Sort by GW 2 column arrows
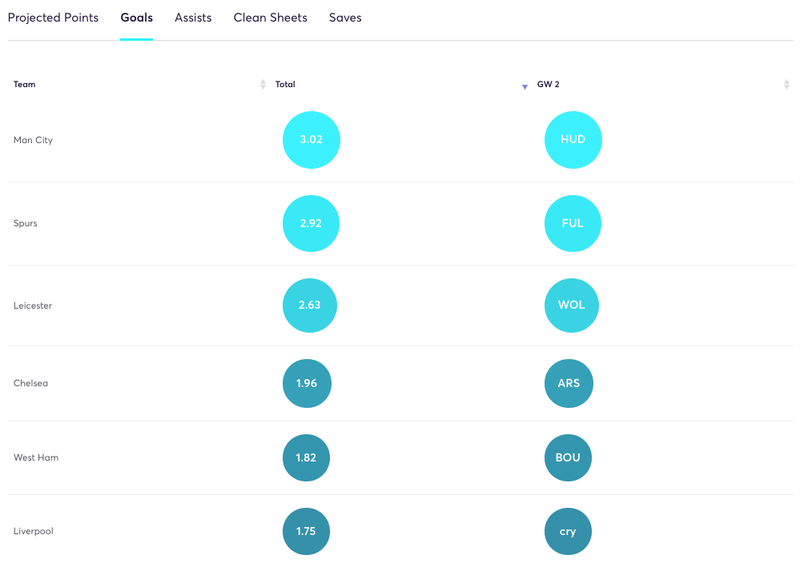The image size is (800, 563). (x=786, y=84)
